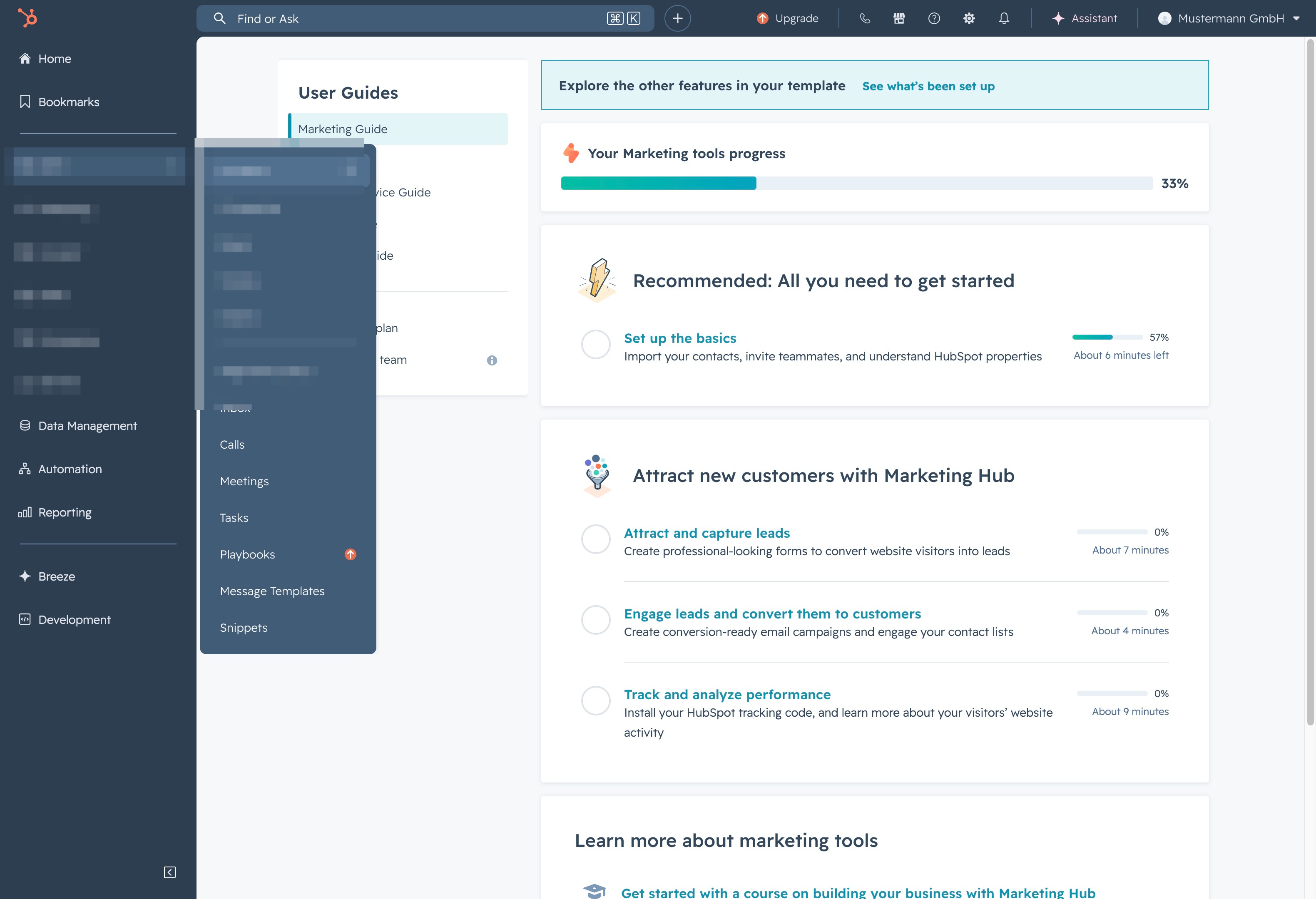Click 'See what's been set up' link

tap(928, 86)
